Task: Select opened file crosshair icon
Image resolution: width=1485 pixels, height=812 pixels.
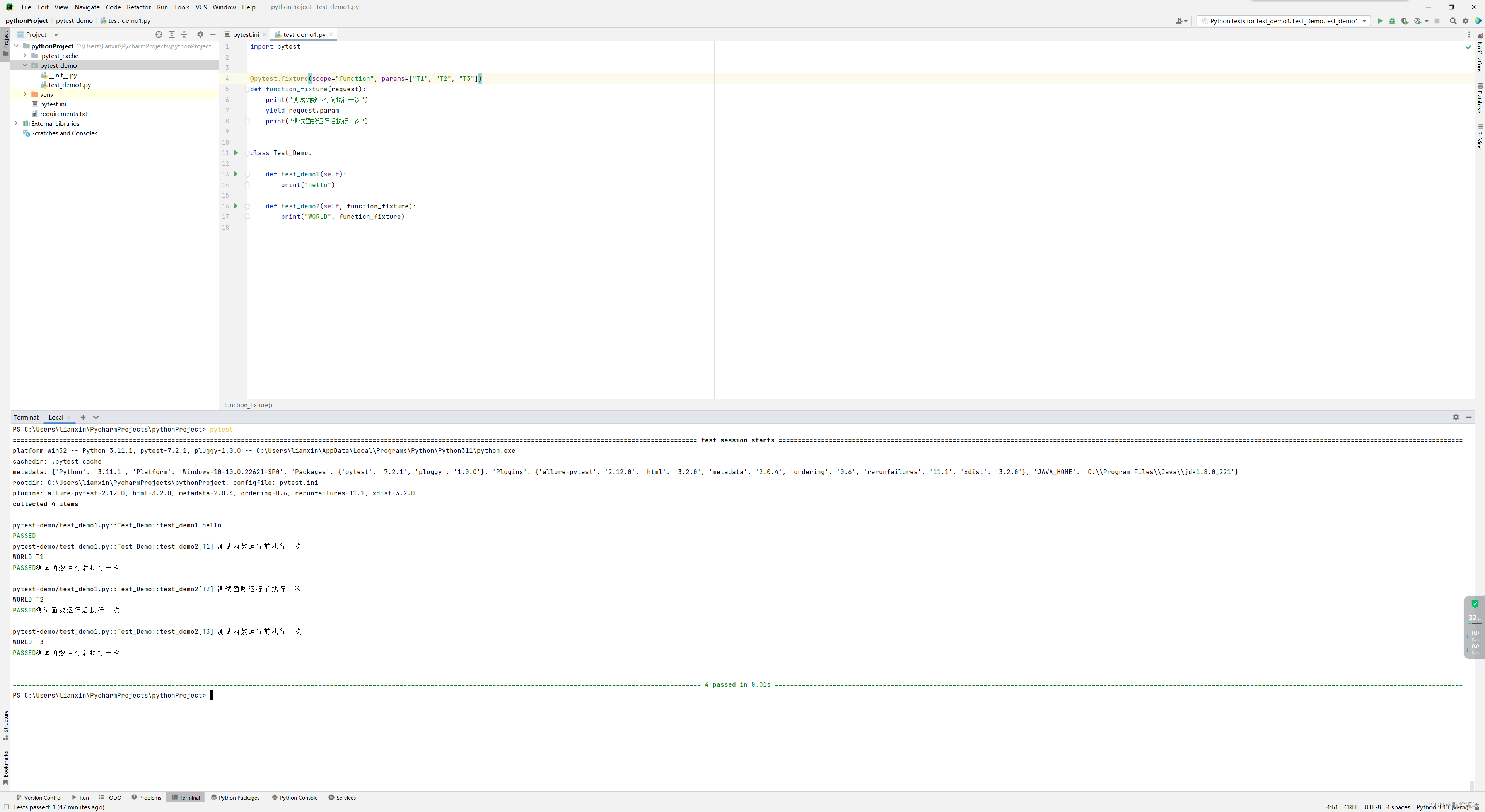Action: click(159, 34)
